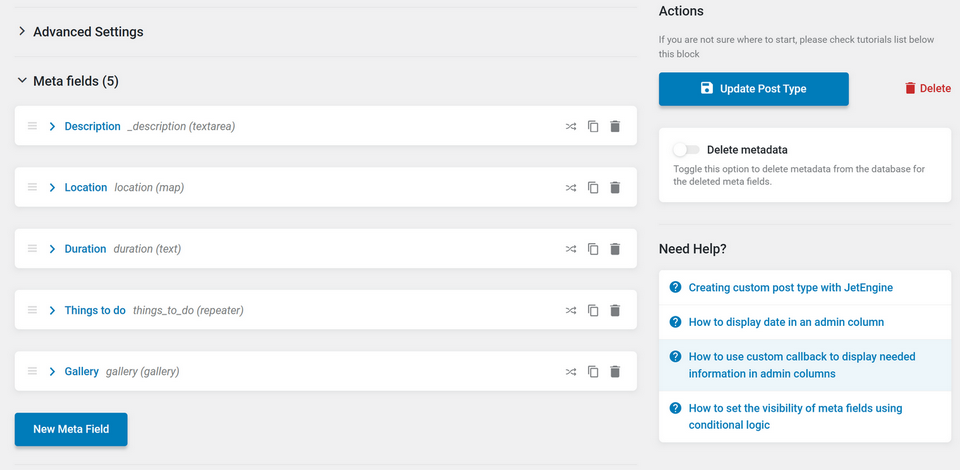Click the drag handle of the Description field
The height and width of the screenshot is (470, 960).
(x=32, y=126)
